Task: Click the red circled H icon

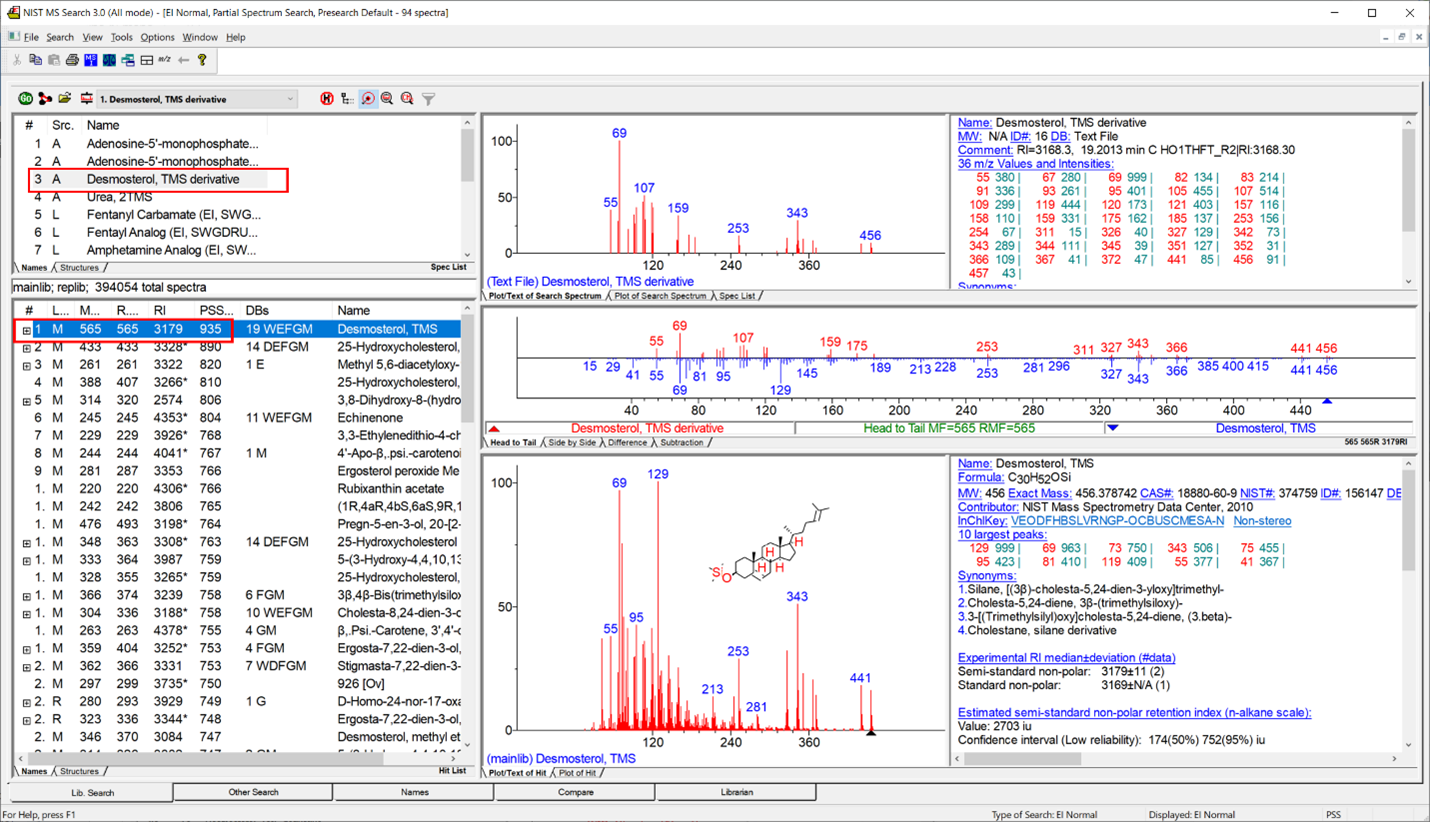Action: pos(326,99)
